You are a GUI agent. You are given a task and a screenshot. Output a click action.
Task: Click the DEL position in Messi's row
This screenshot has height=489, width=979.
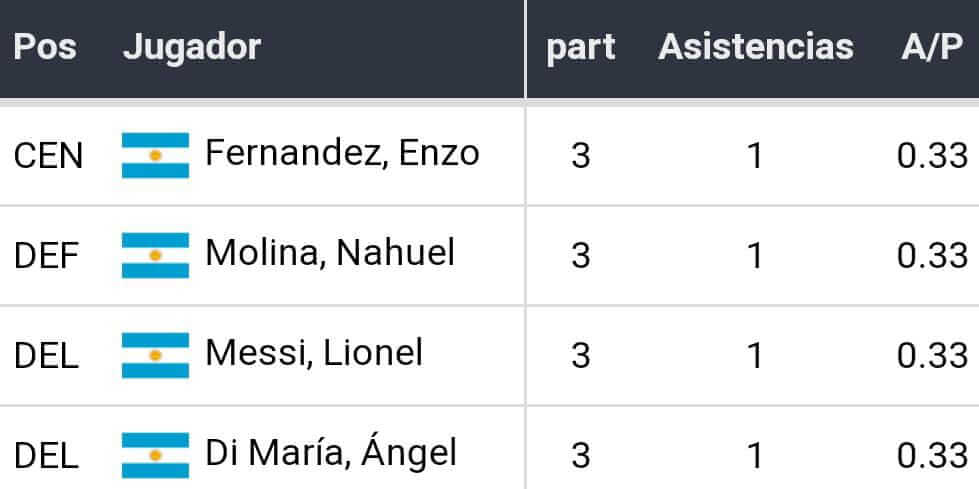46,356
